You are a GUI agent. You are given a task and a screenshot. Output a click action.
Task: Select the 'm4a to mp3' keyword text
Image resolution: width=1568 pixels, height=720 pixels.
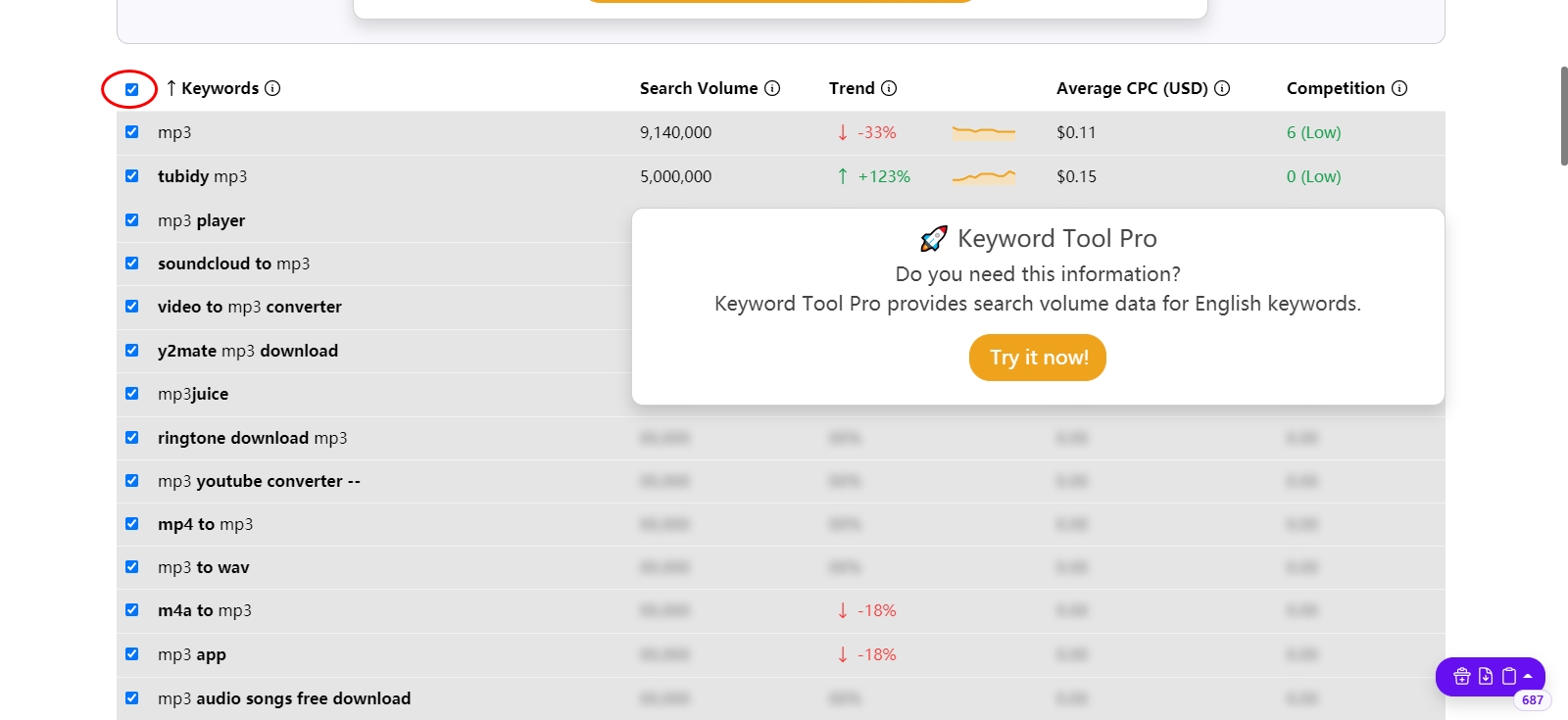click(205, 610)
